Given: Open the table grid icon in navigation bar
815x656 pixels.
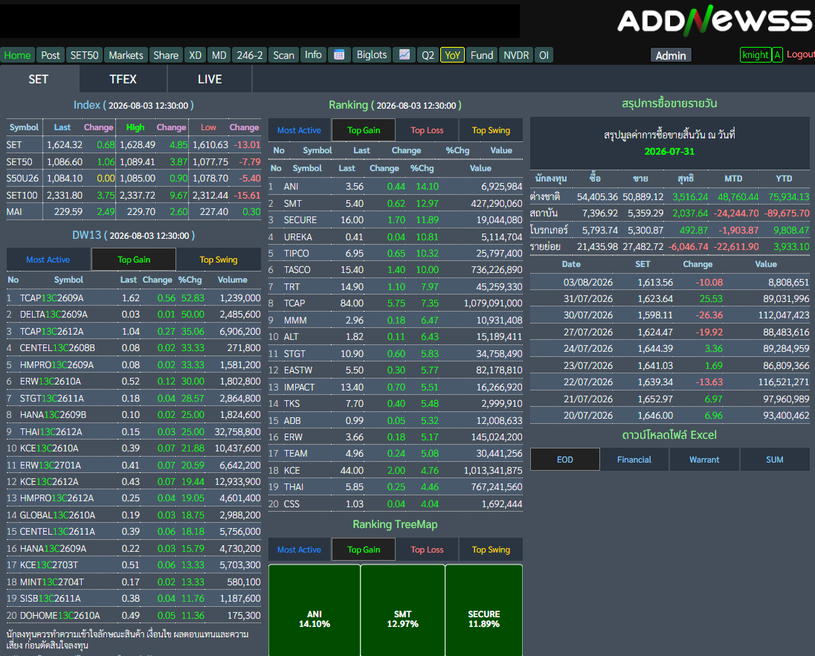Looking at the screenshot, I should tap(339, 55).
